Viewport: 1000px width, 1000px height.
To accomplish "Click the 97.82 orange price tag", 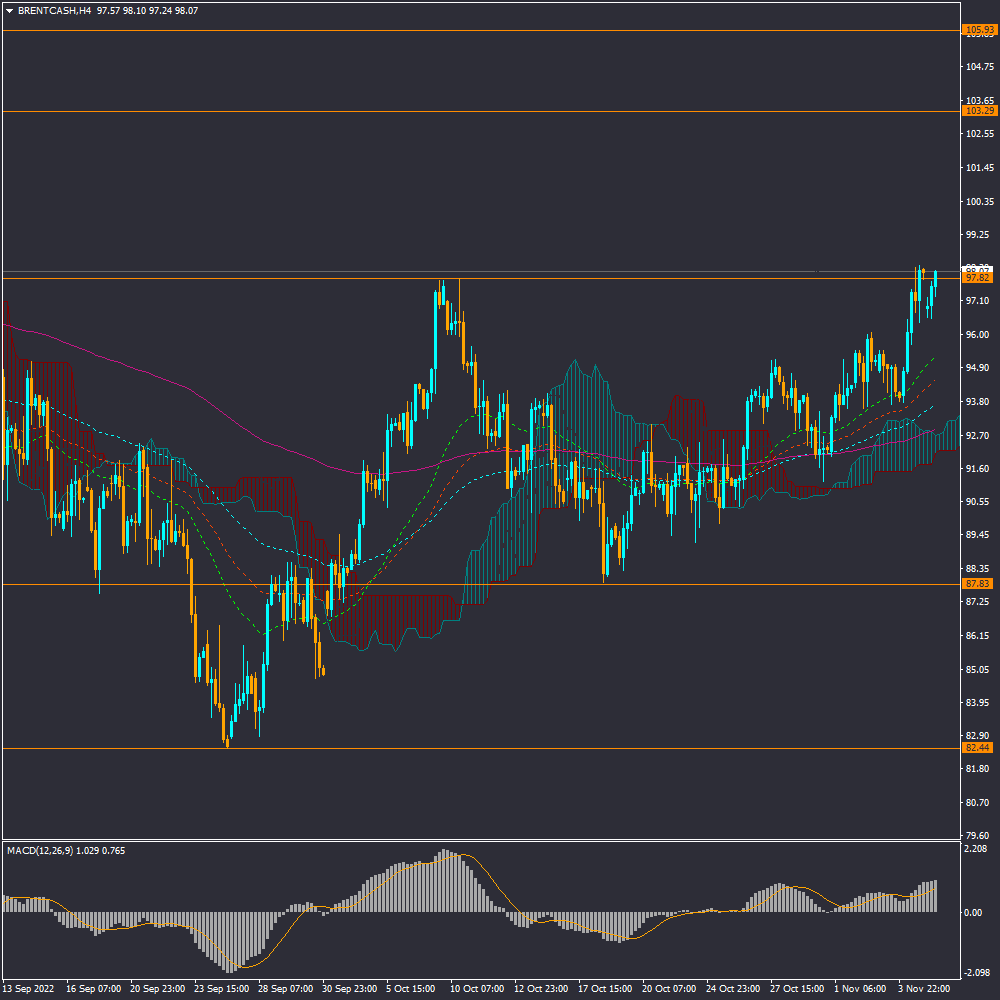I will [977, 278].
